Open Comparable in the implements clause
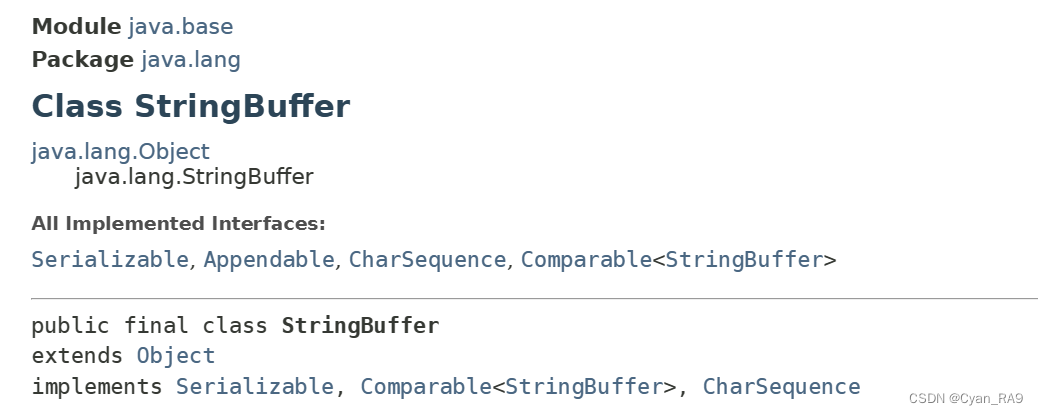Image resolution: width=1038 pixels, height=415 pixels. coord(426,387)
